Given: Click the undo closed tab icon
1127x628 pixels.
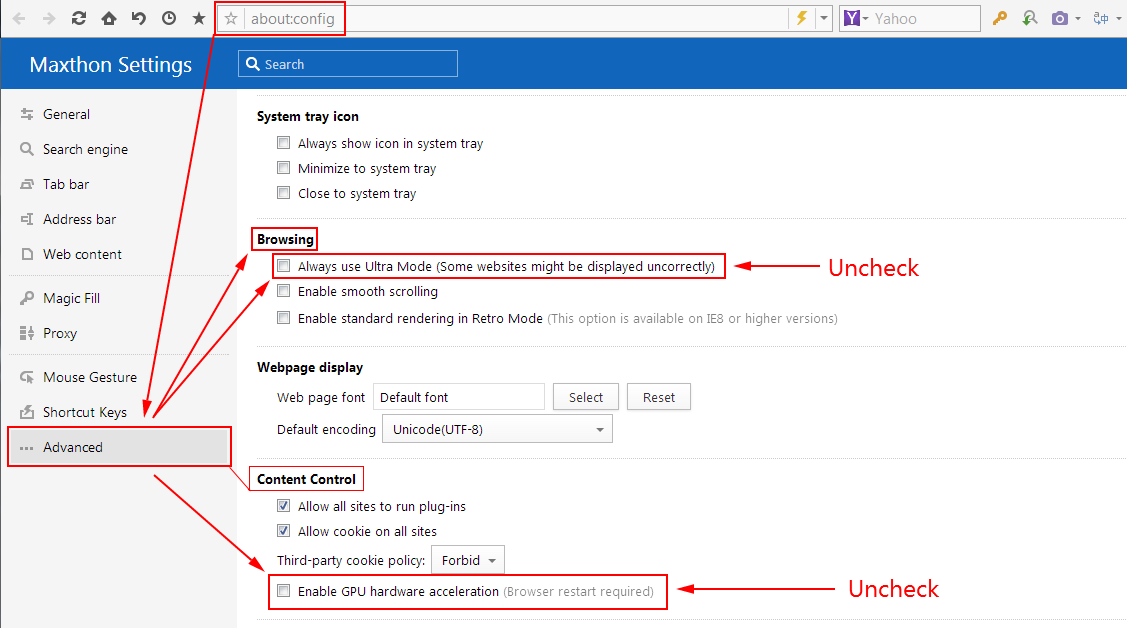Looking at the screenshot, I should tap(139, 19).
